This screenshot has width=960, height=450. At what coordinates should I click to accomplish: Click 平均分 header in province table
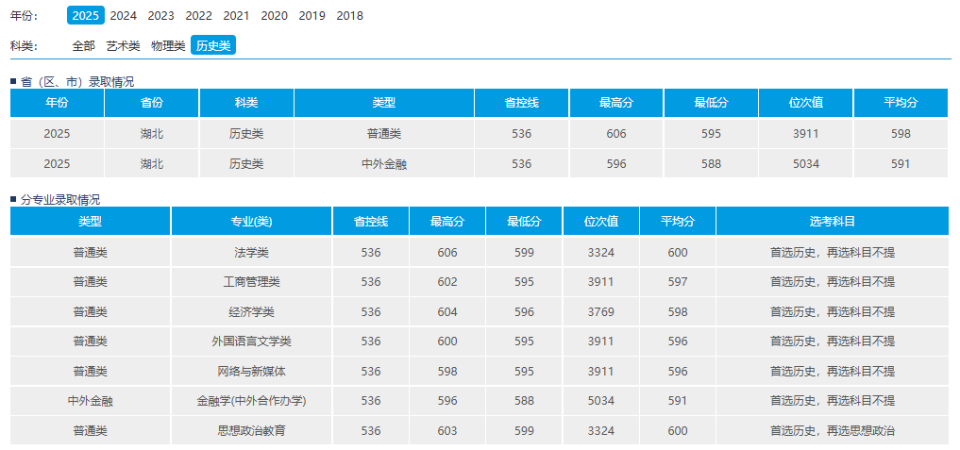[901, 103]
